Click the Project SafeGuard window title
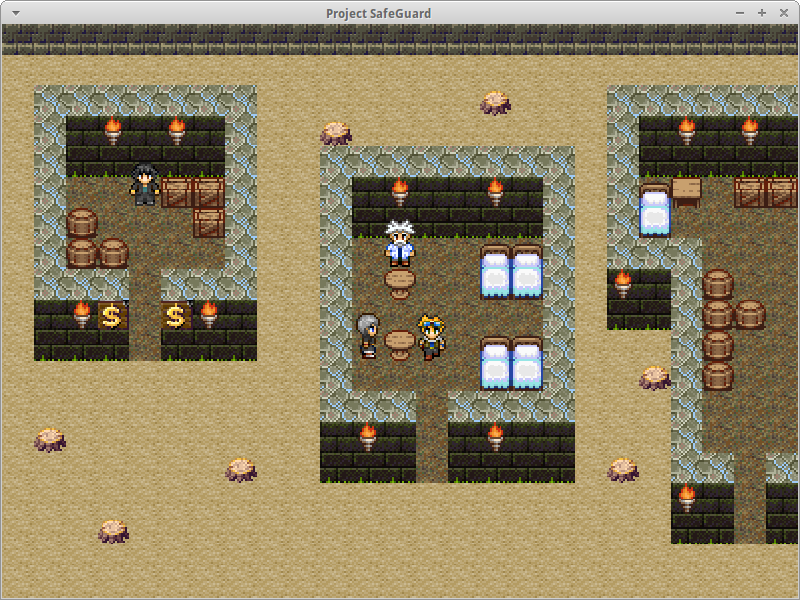This screenshot has height=600, width=800. [378, 12]
